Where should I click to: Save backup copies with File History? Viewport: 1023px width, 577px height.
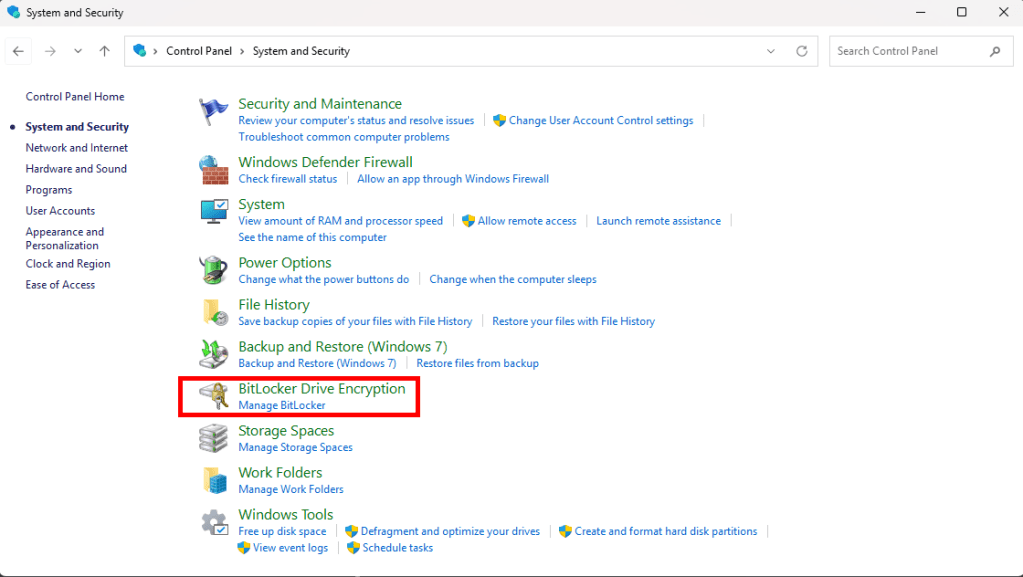355,321
